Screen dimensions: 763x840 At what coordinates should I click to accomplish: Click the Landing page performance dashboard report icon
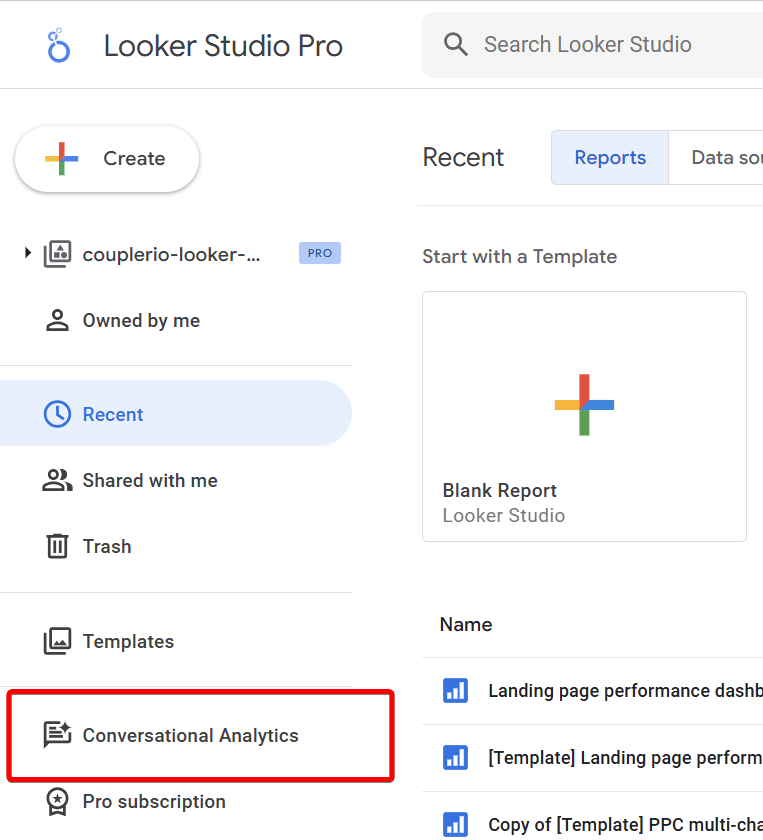click(455, 691)
